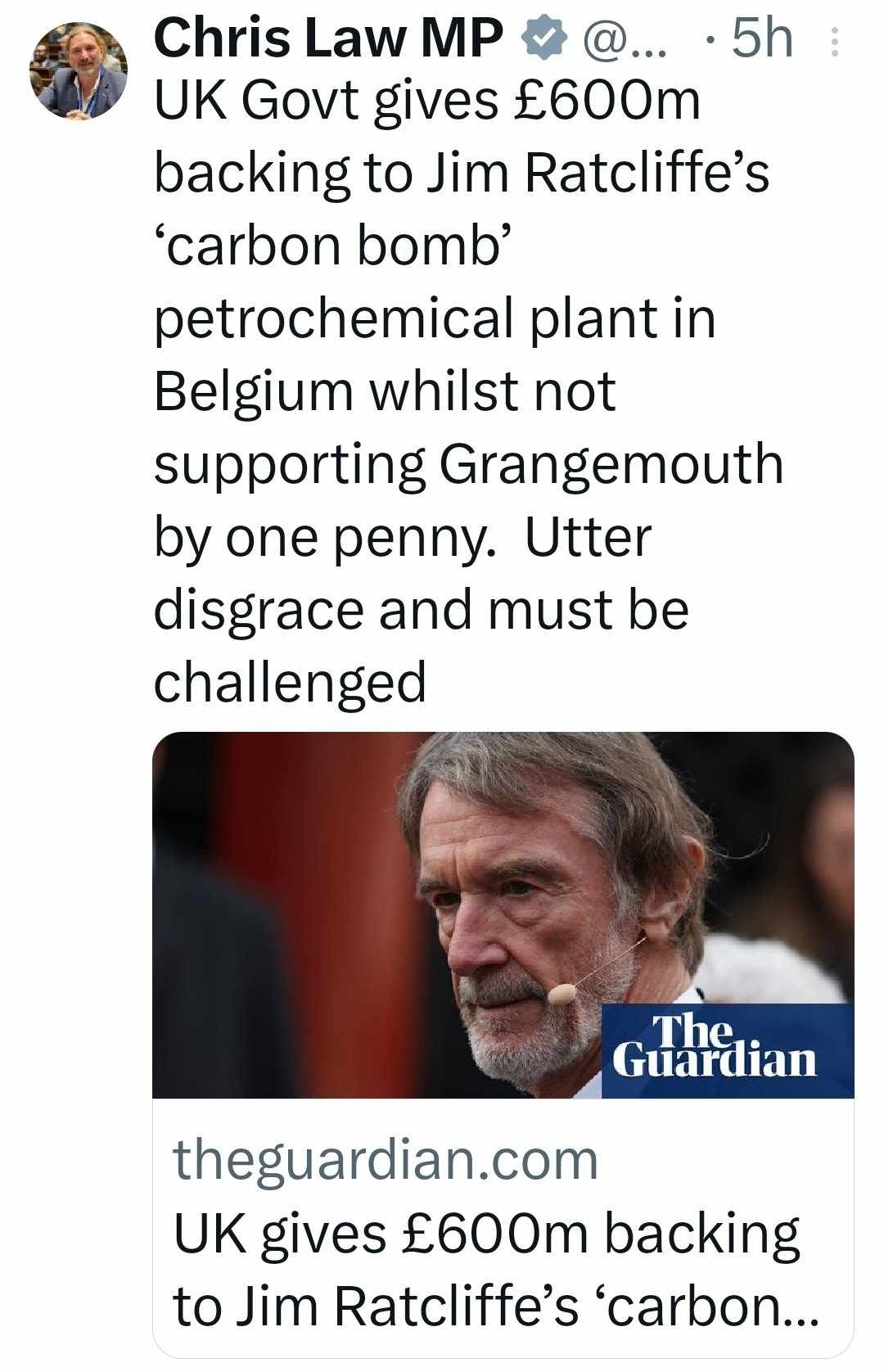Click the headset microphone in the photo
The image size is (884, 1372).
point(562,994)
